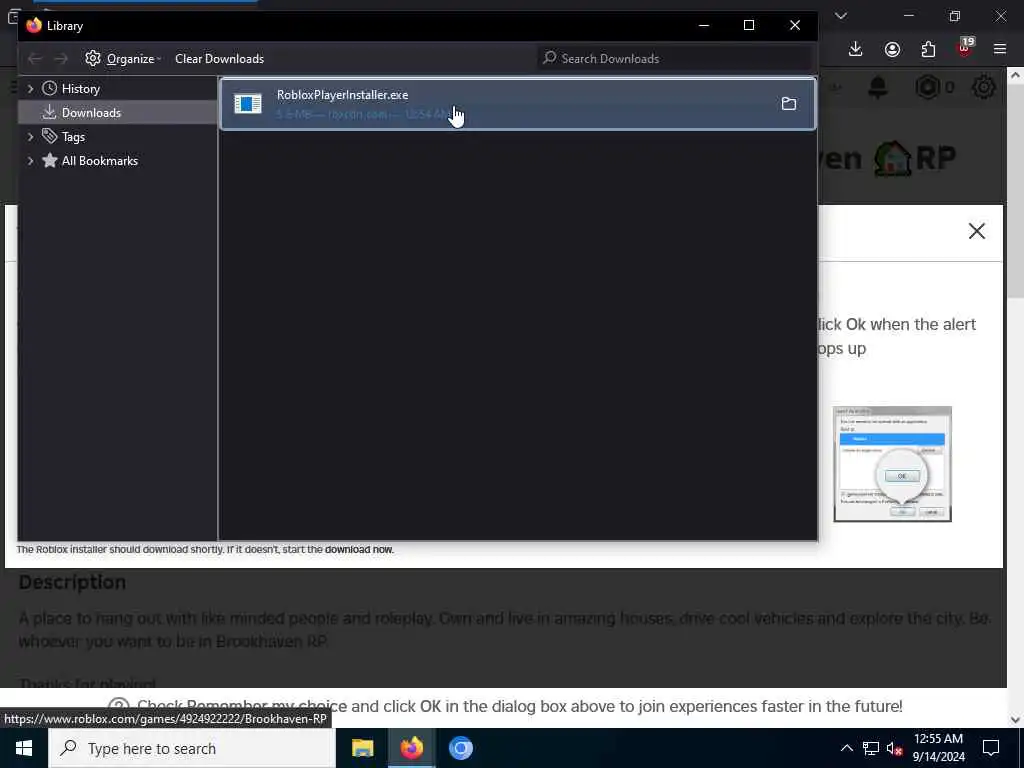1024x768 pixels.
Task: Select Tags in Library sidebar
Action: coord(73,136)
